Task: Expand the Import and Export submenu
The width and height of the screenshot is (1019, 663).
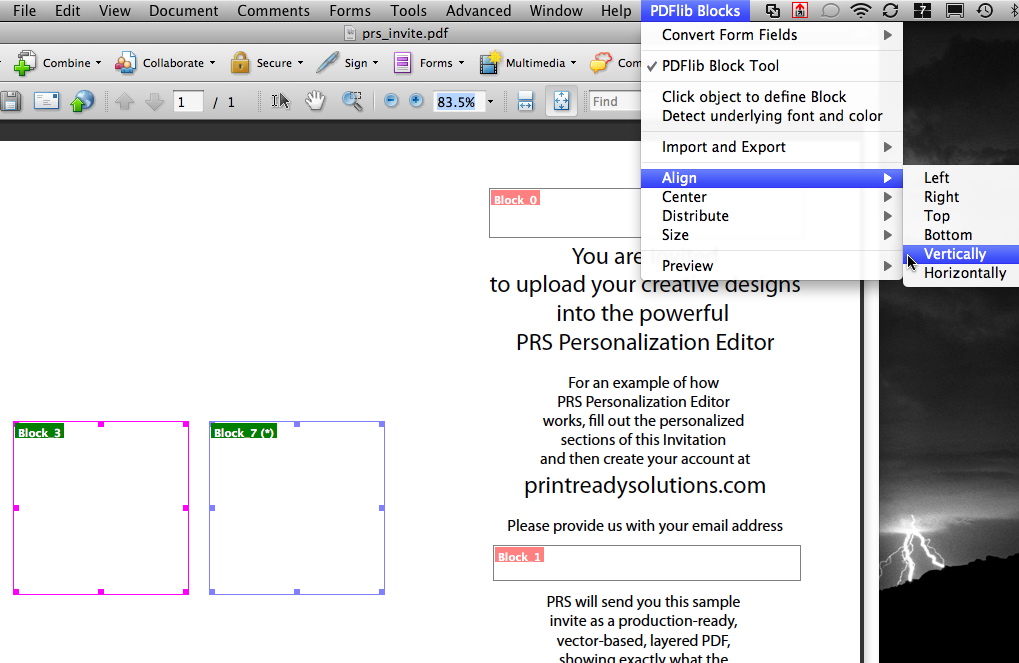Action: 772,147
